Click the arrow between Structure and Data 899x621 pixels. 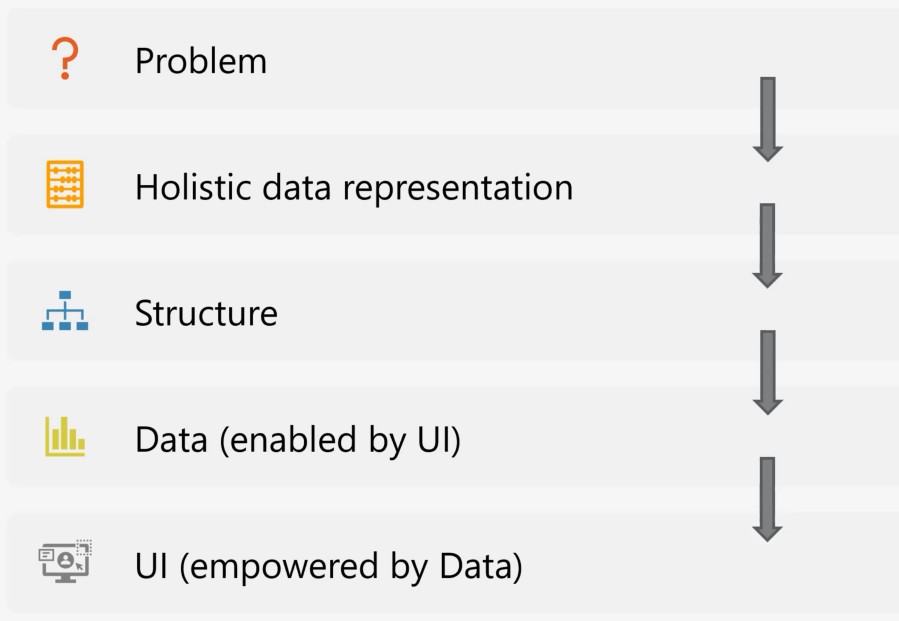tap(768, 372)
